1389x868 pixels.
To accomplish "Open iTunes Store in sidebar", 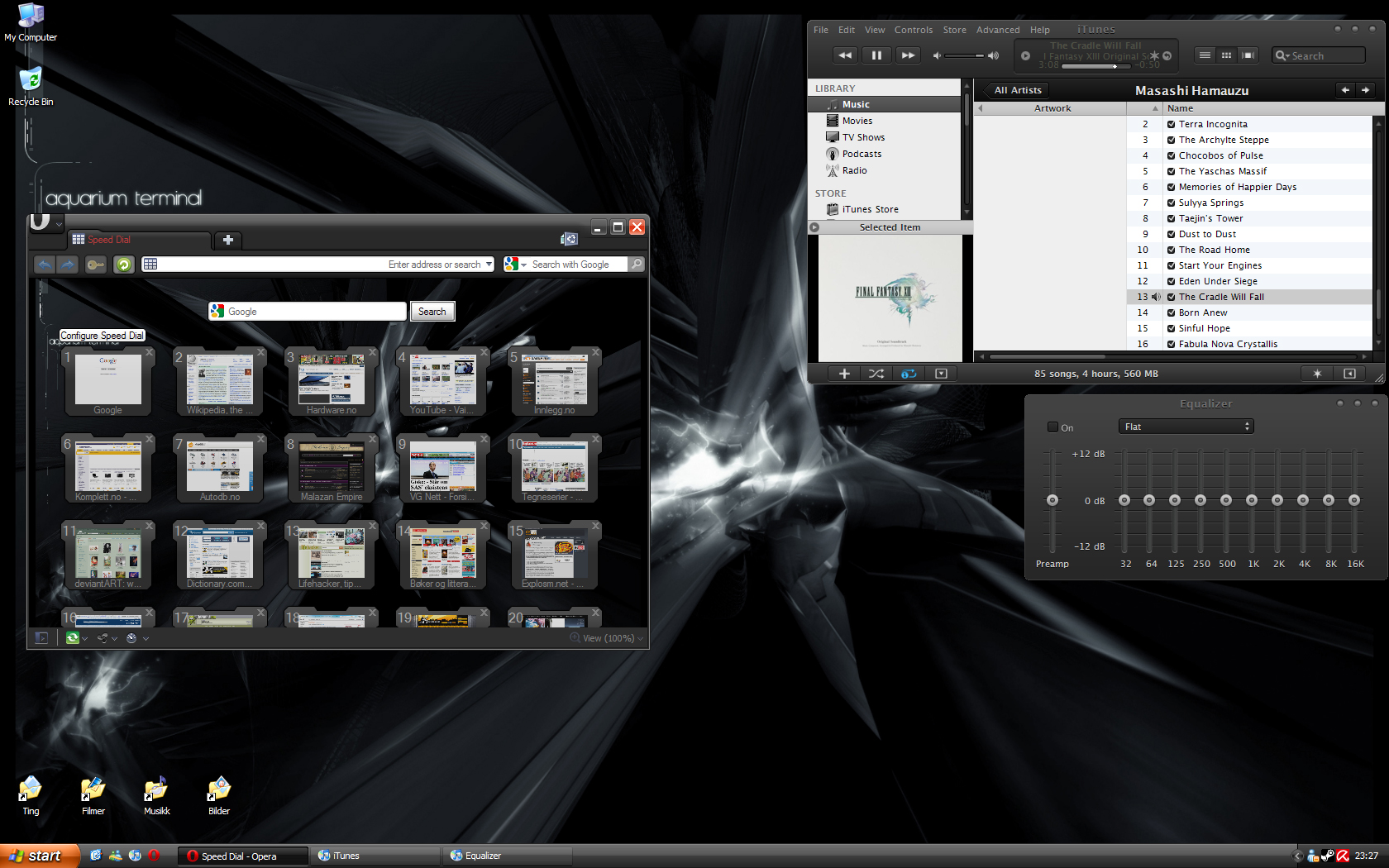I will [870, 209].
